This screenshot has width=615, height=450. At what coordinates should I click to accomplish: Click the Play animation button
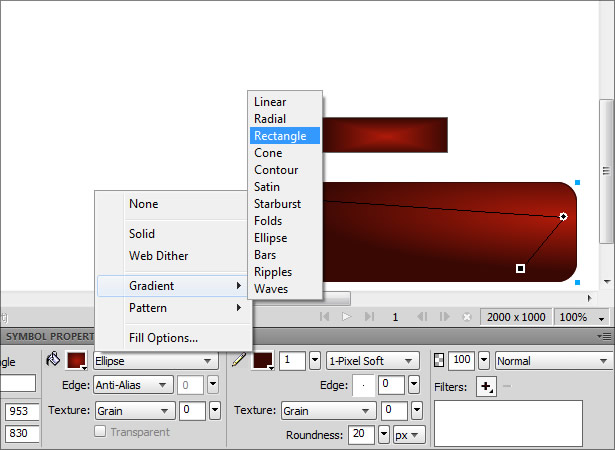point(346,317)
